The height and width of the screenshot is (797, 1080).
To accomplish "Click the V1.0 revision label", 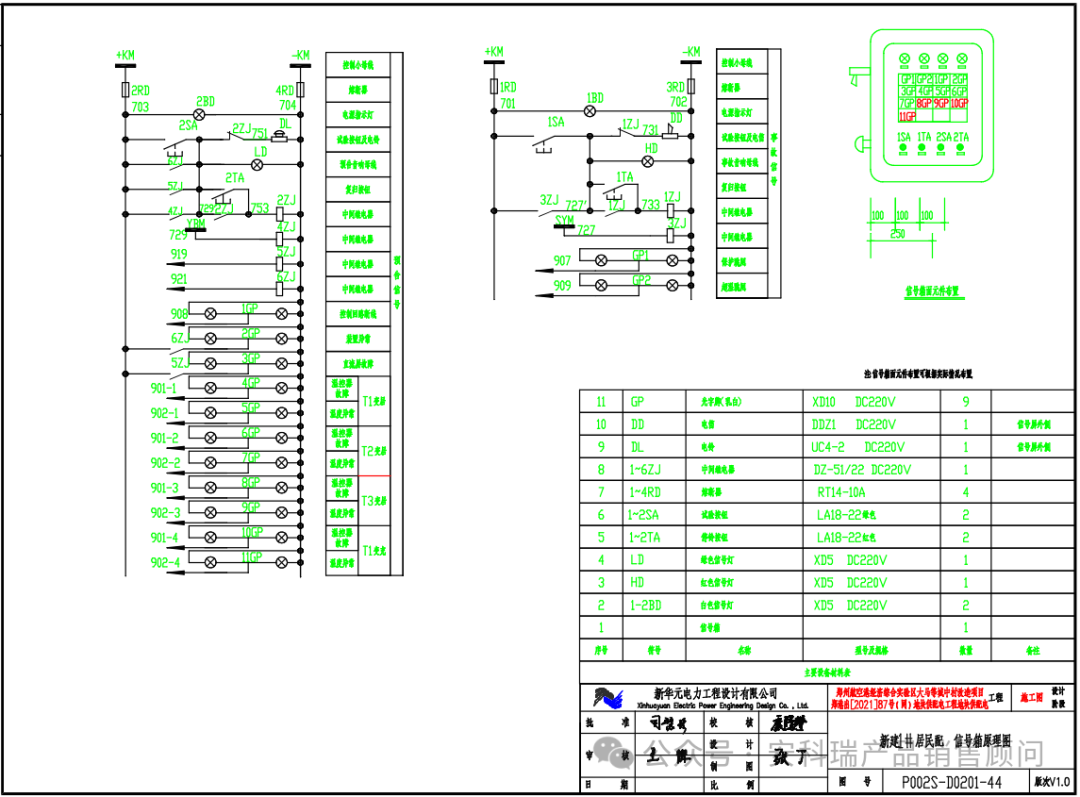I will click(x=1059, y=782).
